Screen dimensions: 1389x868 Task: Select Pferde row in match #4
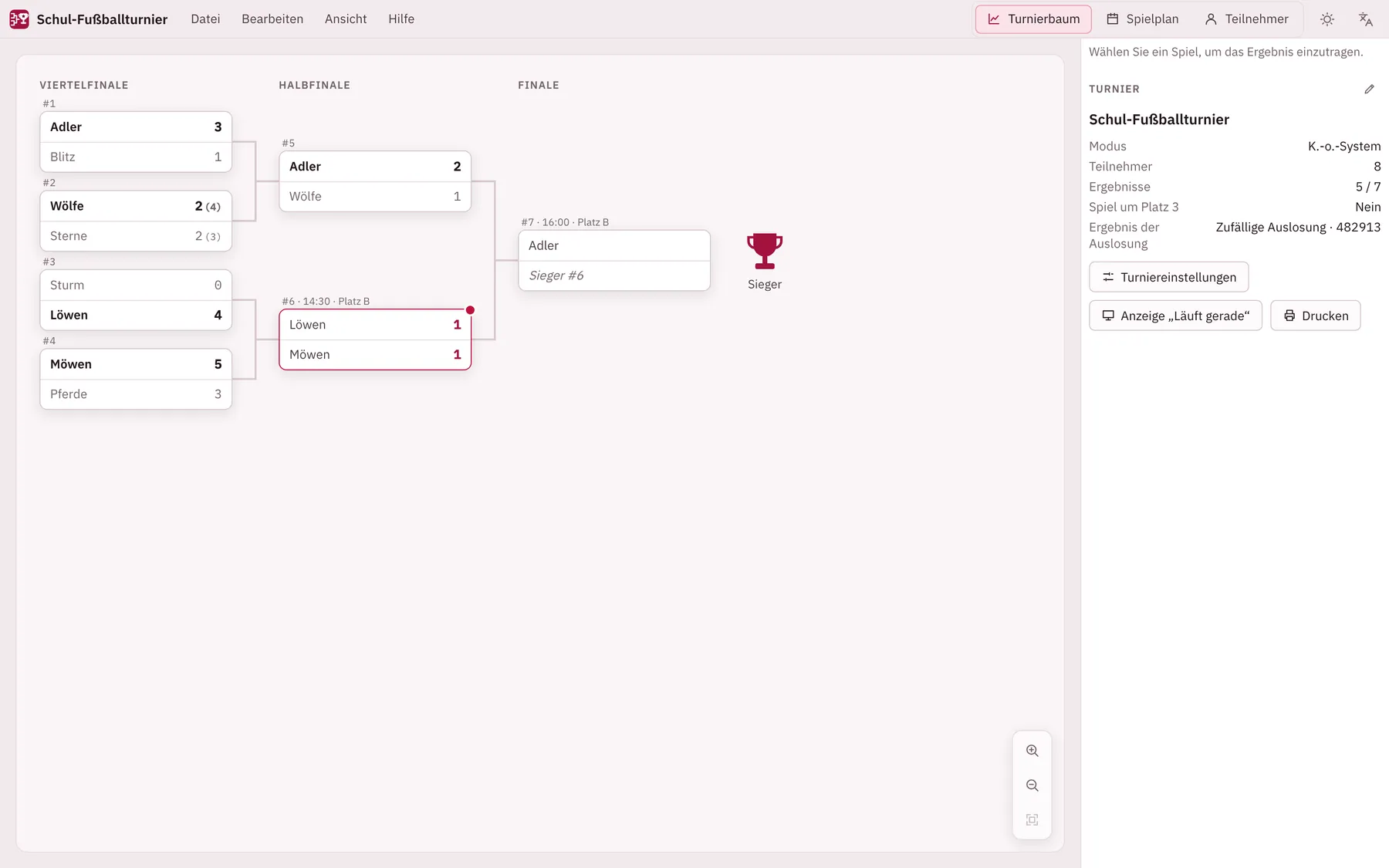coord(136,394)
